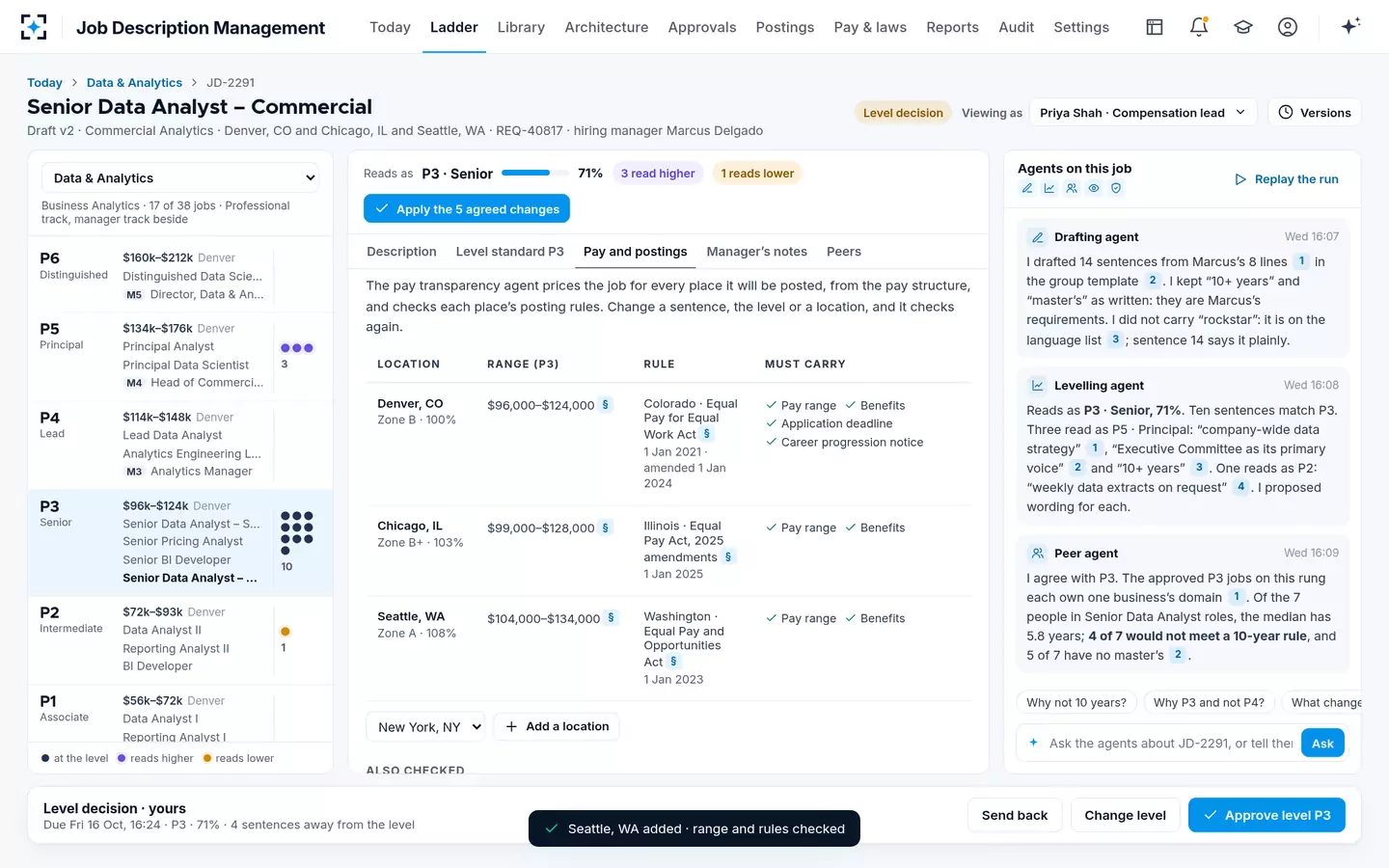Click the section mark next to Denver's range
Image resolution: width=1389 pixels, height=868 pixels.
(606, 405)
